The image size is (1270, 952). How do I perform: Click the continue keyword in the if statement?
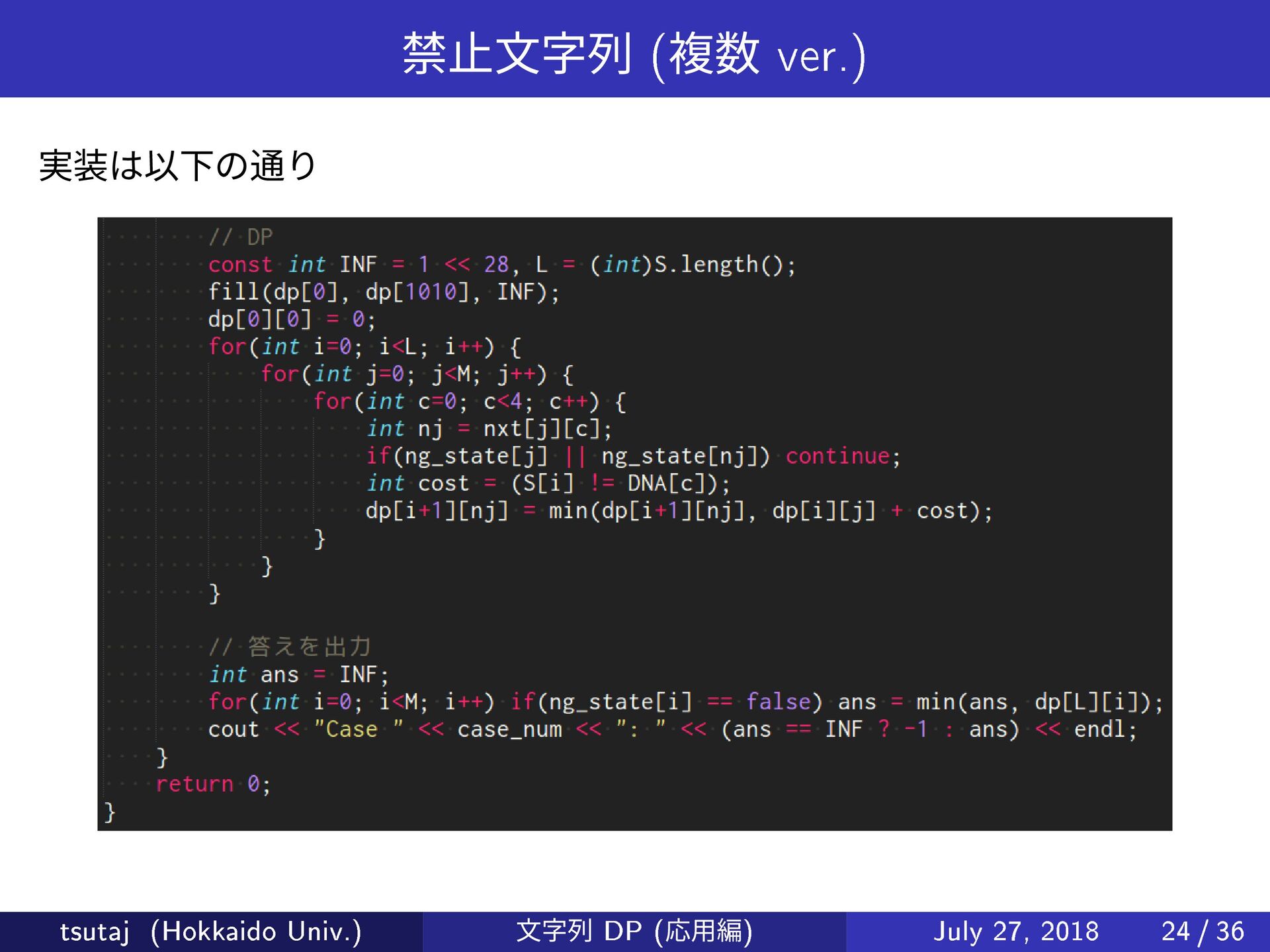point(837,456)
